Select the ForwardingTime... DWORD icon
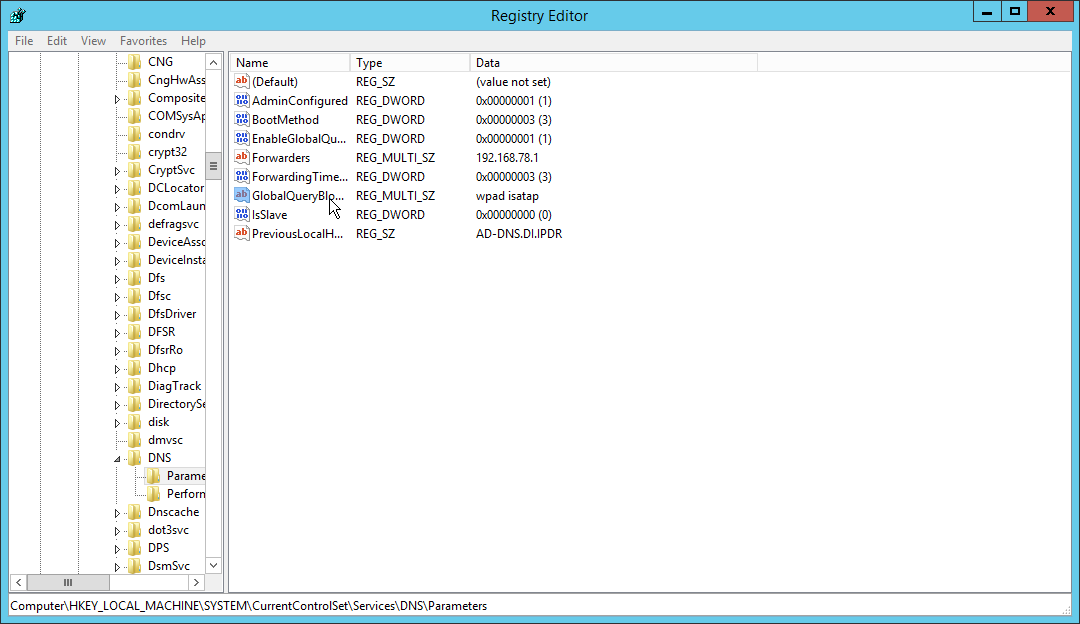The height and width of the screenshot is (624, 1080). (241, 176)
